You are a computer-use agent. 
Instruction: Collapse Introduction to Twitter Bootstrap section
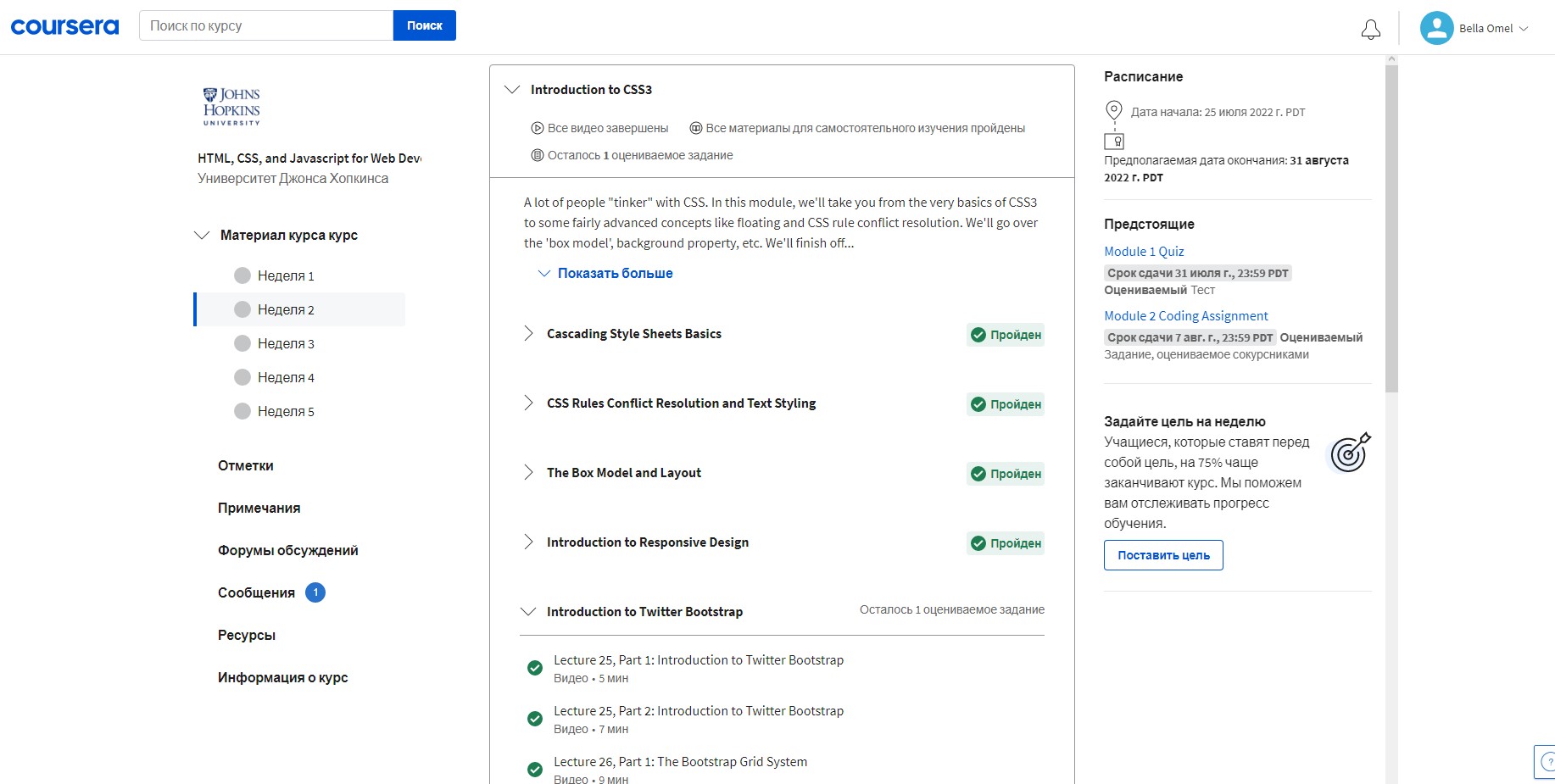pos(528,611)
